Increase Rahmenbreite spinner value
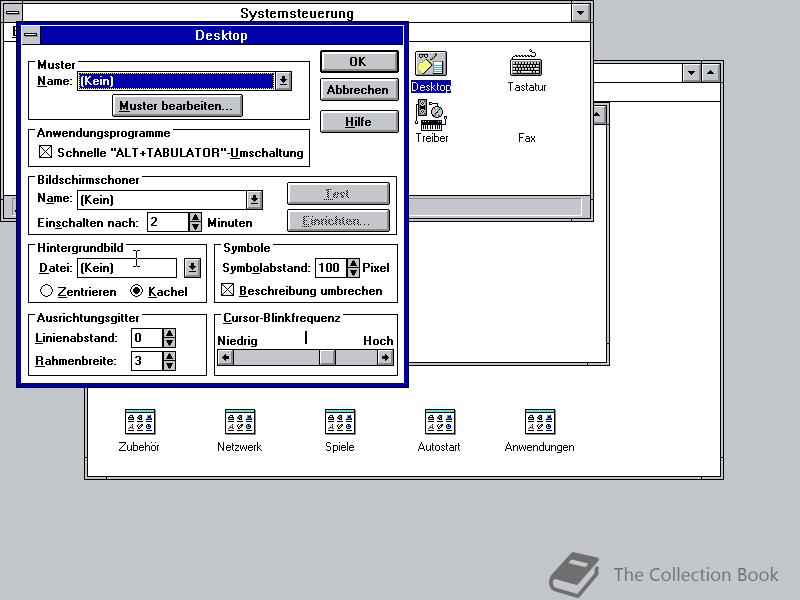 169,356
